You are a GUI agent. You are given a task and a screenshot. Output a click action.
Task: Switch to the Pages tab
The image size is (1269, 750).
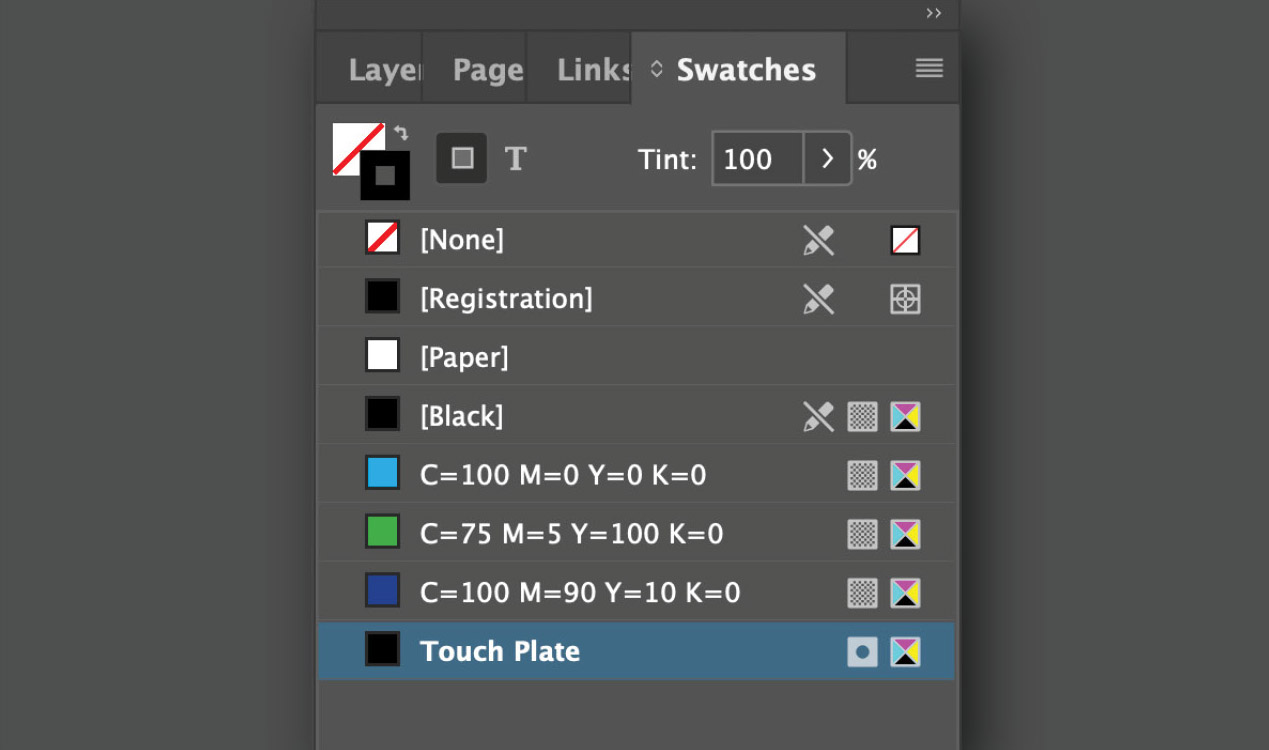click(488, 70)
